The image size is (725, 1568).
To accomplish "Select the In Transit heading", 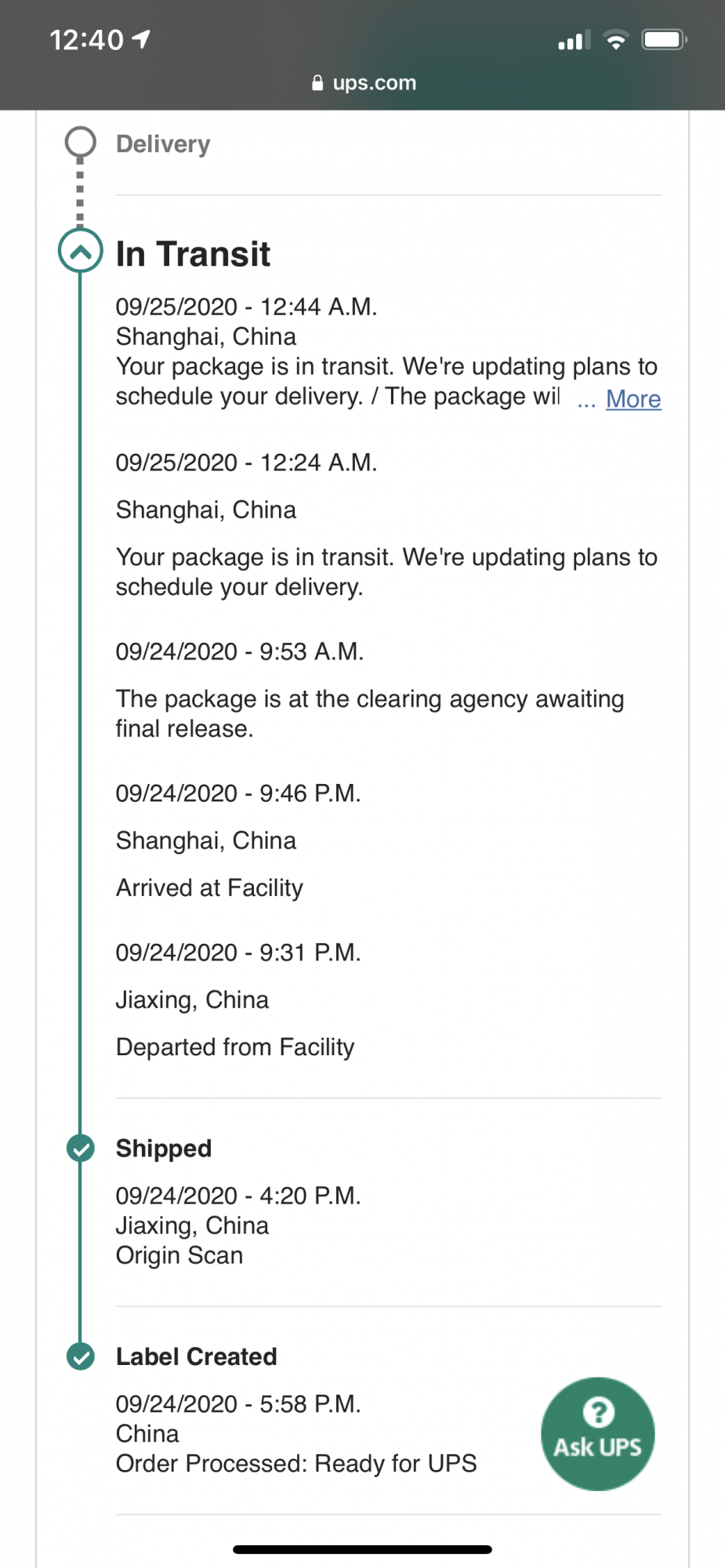I will point(193,254).
